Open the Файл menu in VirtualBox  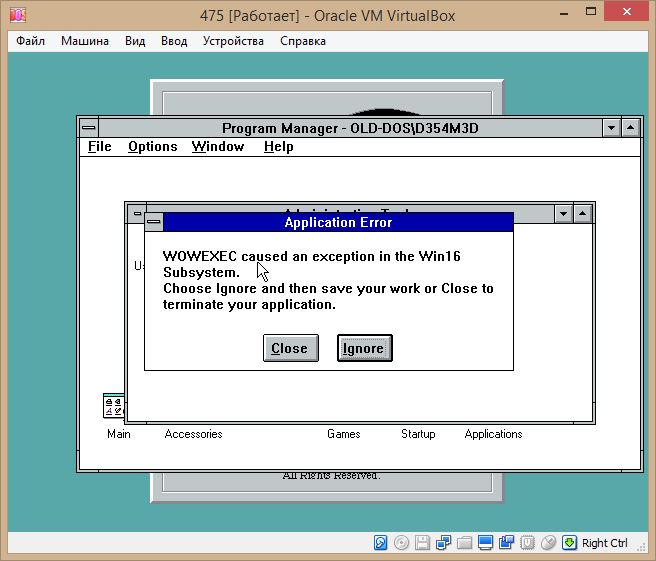tap(31, 41)
